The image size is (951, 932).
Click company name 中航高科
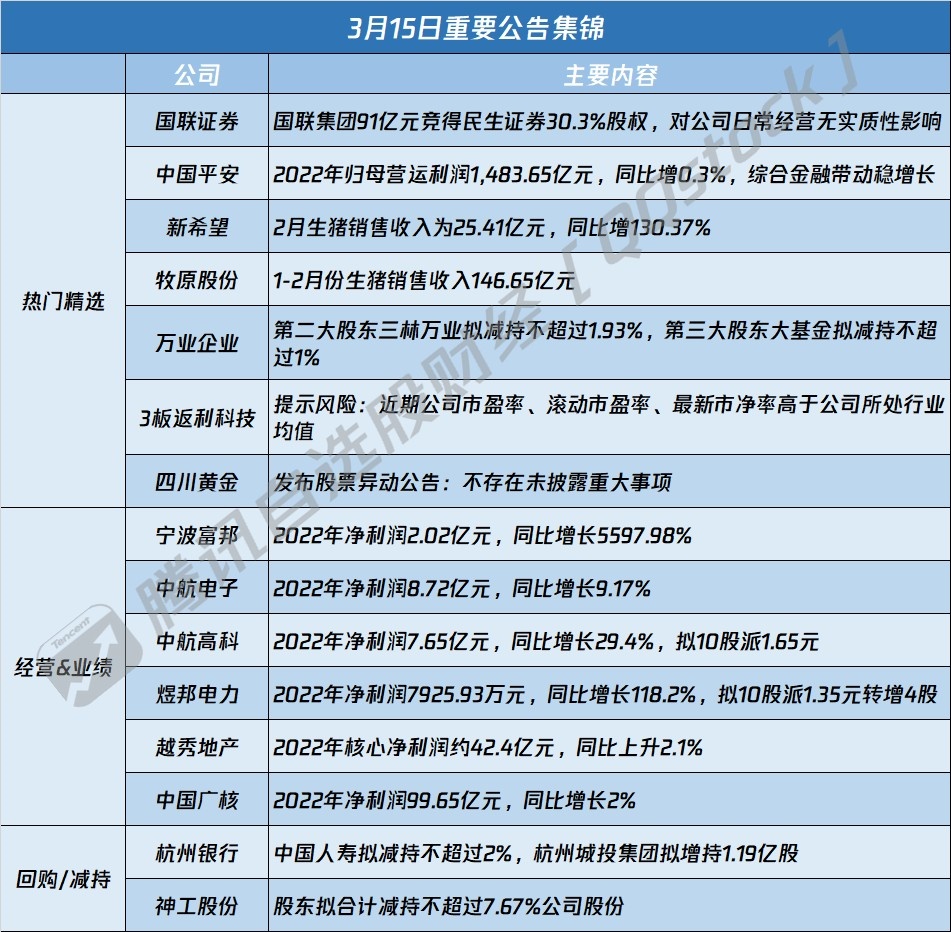197,641
